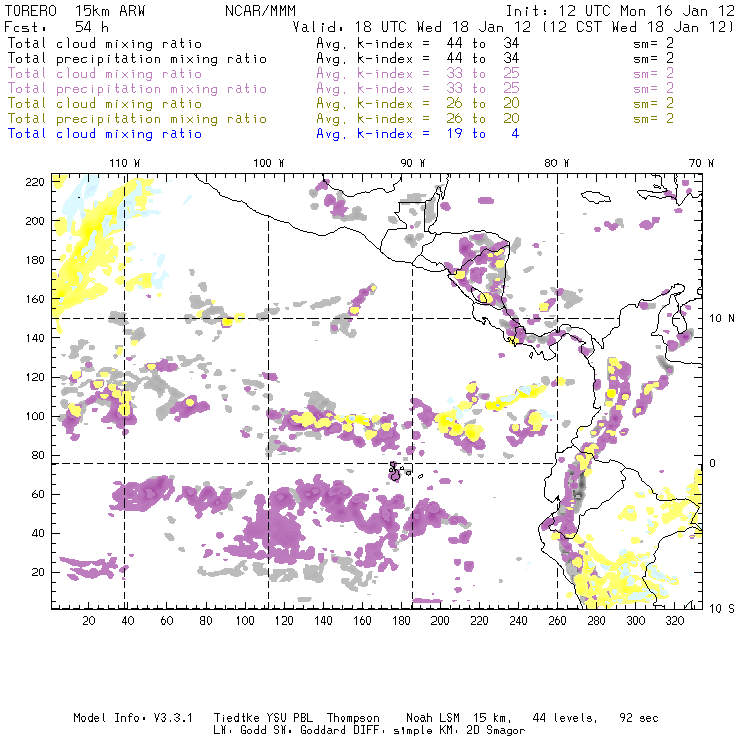Viewport: 740px width, 740px height.
Task: Click 'Thompson' in the model info footer
Action: [353, 718]
